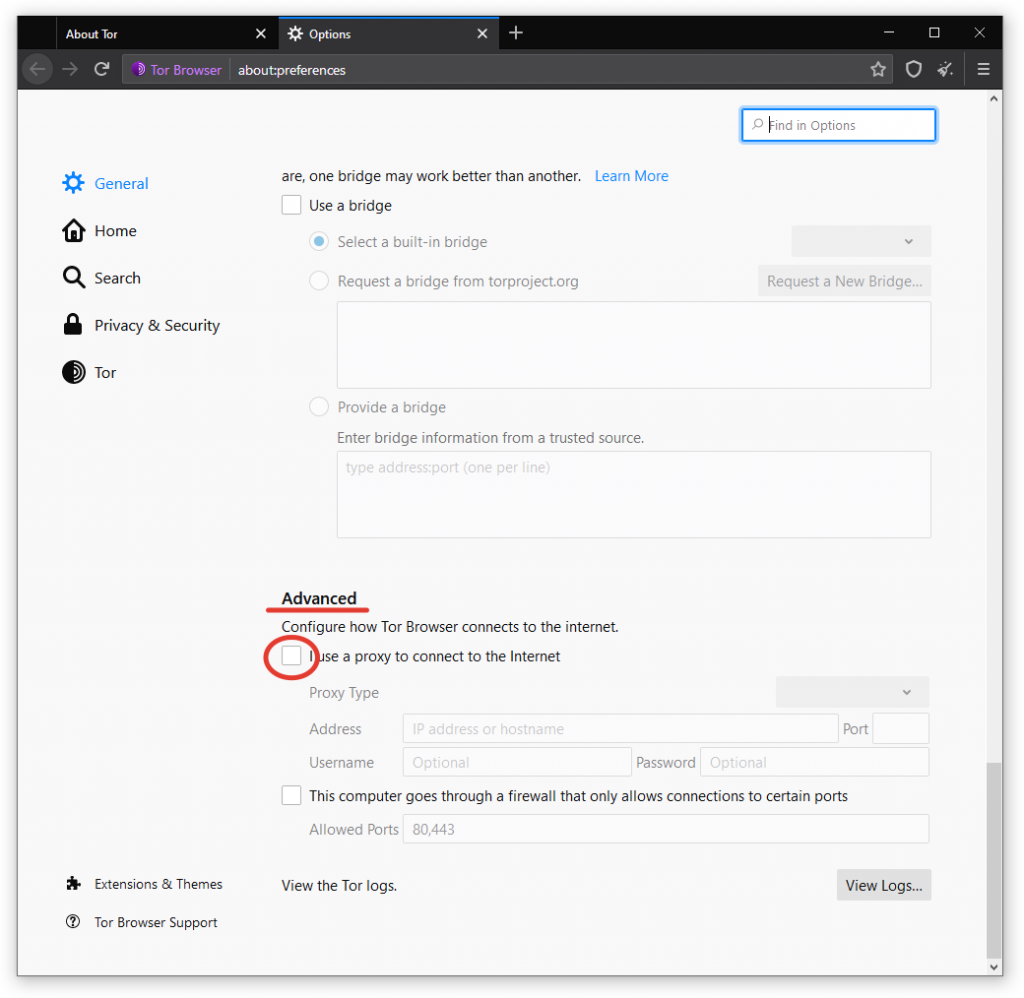Click the vertical scrollbar thumb
The image size is (1024, 998).
coord(993,859)
